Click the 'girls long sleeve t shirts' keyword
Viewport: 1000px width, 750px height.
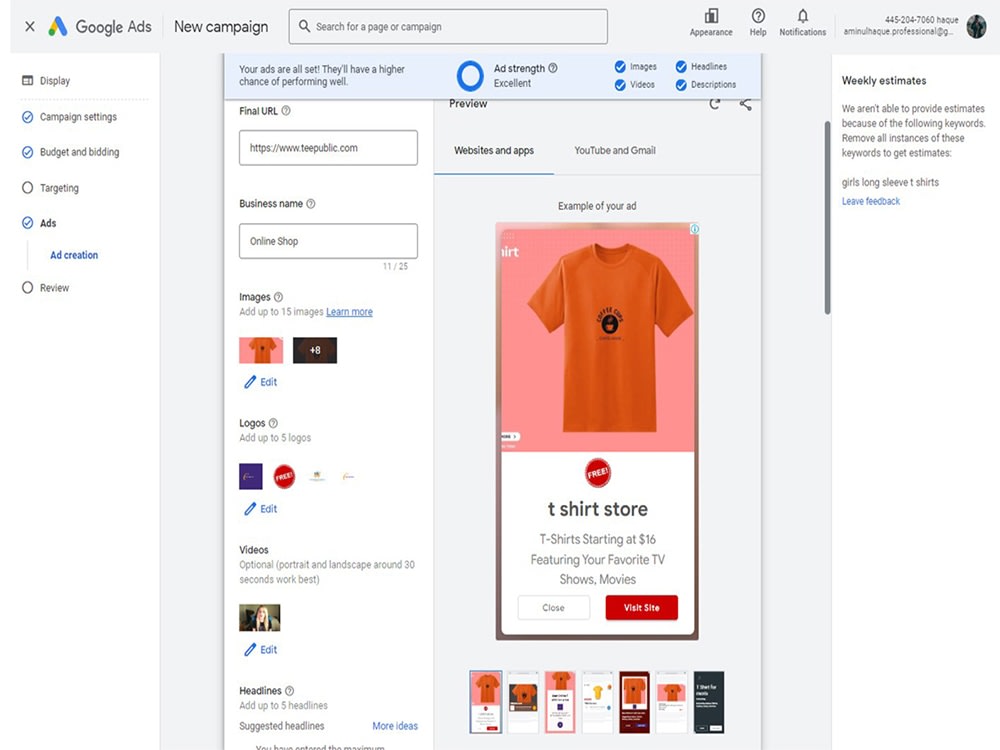click(x=890, y=182)
